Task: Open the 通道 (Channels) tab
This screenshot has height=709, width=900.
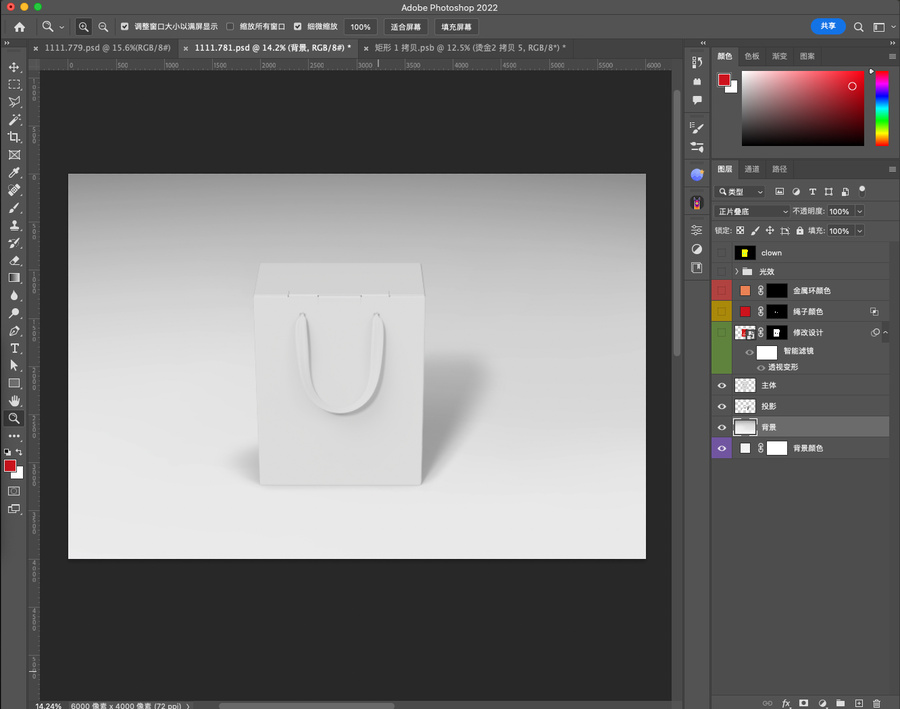Action: [752, 169]
